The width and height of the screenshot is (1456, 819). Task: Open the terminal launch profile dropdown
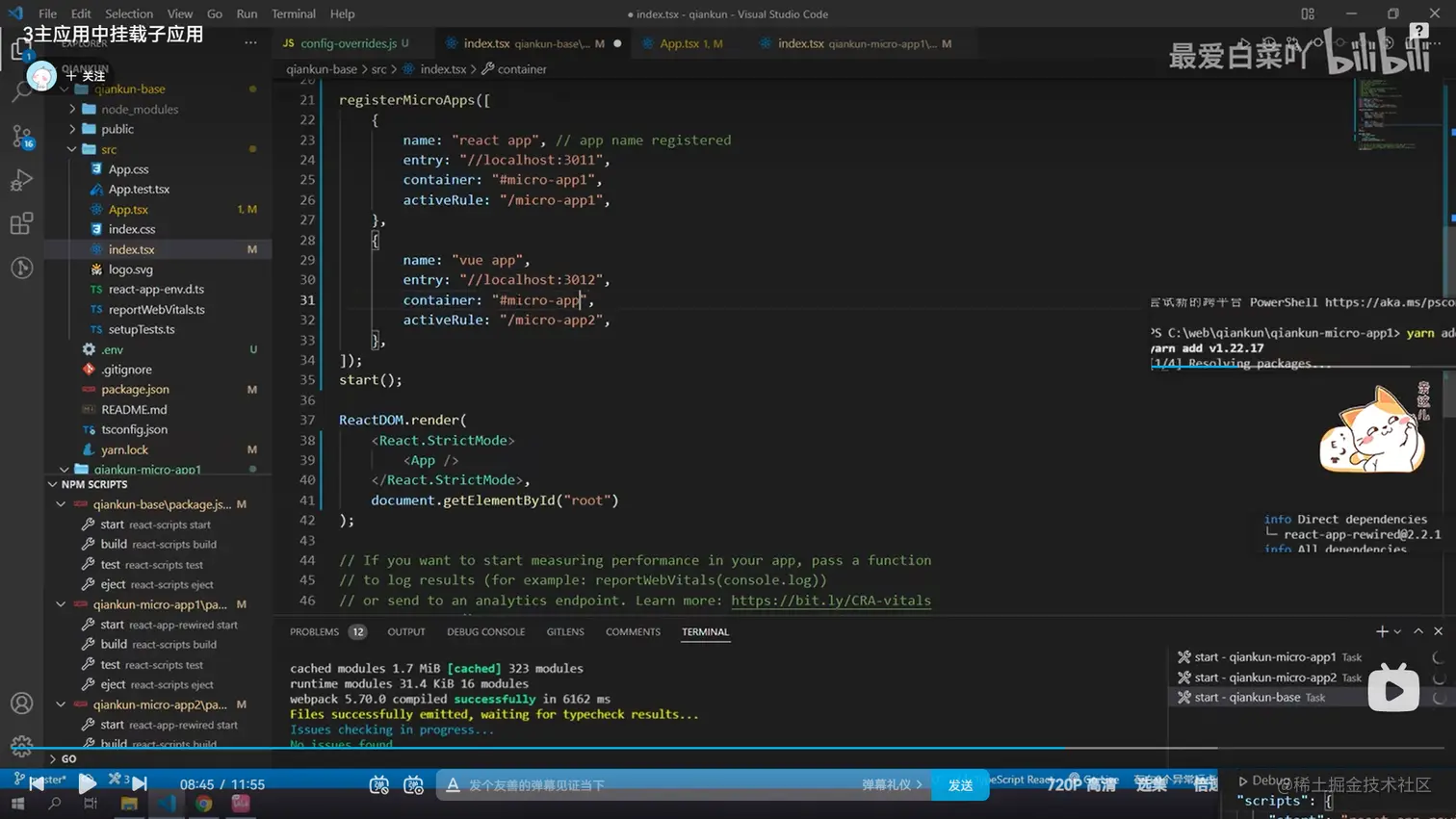point(1397,632)
